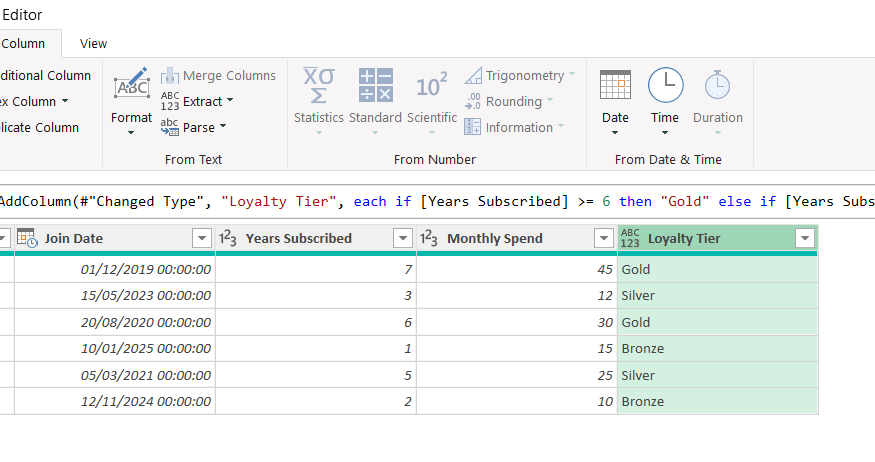Image resolution: width=875 pixels, height=462 pixels.
Task: Click the Information label
Action: 519,127
